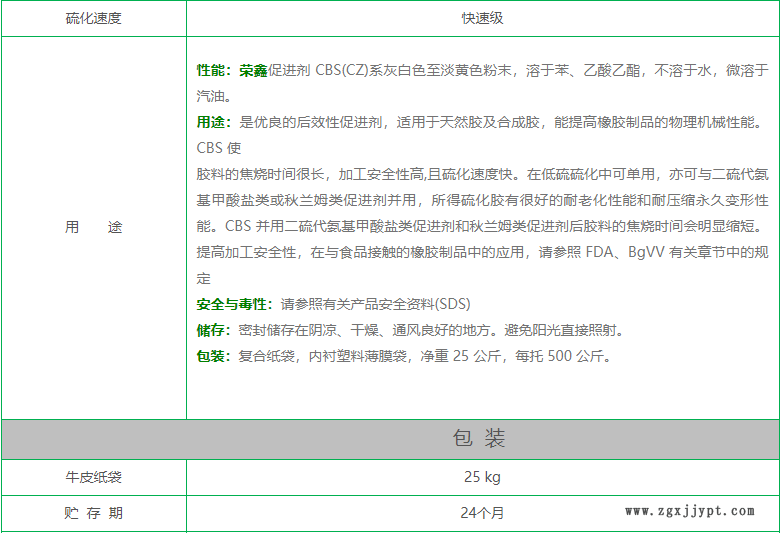The width and height of the screenshot is (782, 533).
Task: Click the green 性能 heading
Action: tap(212, 71)
